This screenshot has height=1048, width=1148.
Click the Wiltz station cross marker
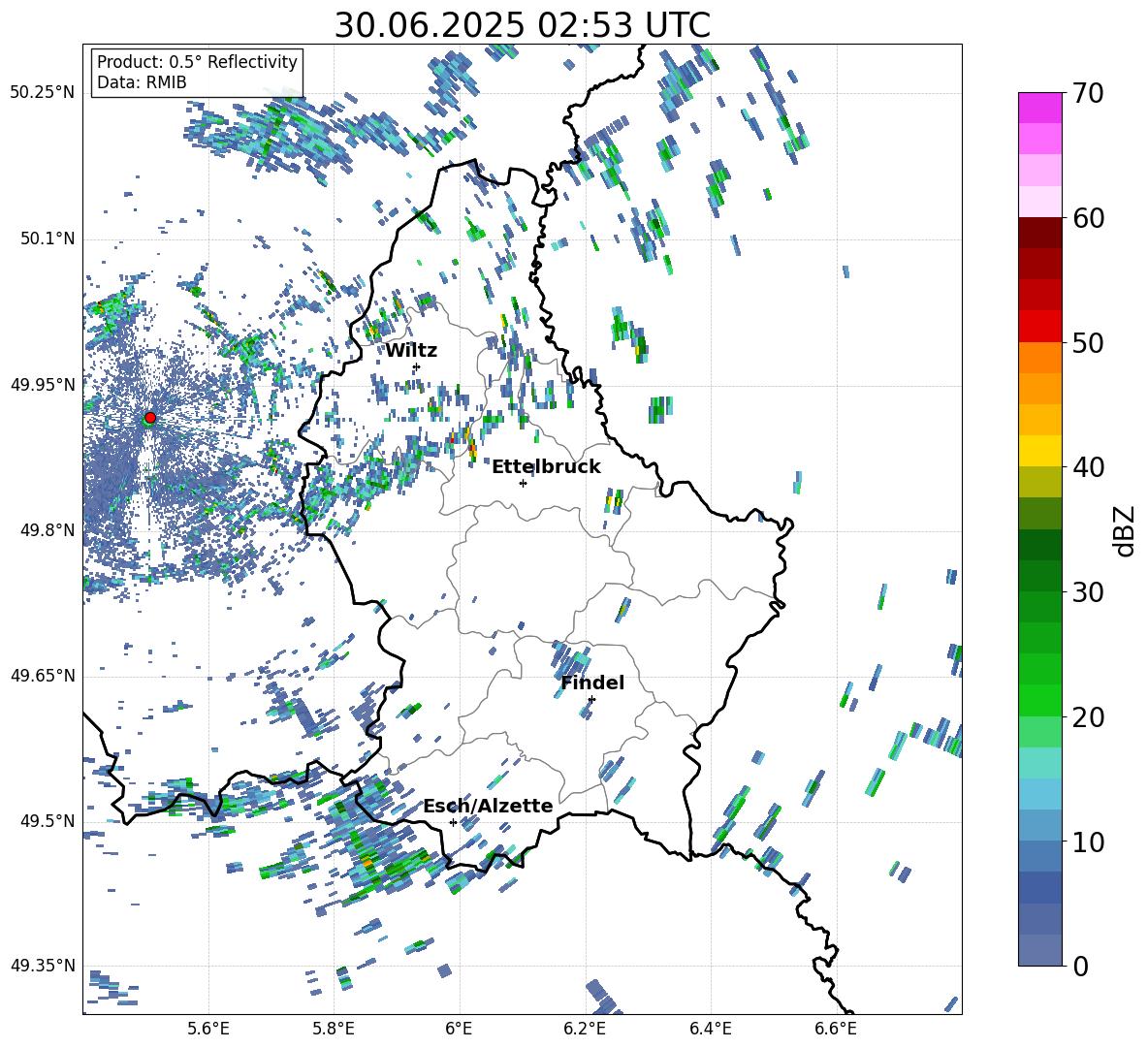tap(417, 366)
